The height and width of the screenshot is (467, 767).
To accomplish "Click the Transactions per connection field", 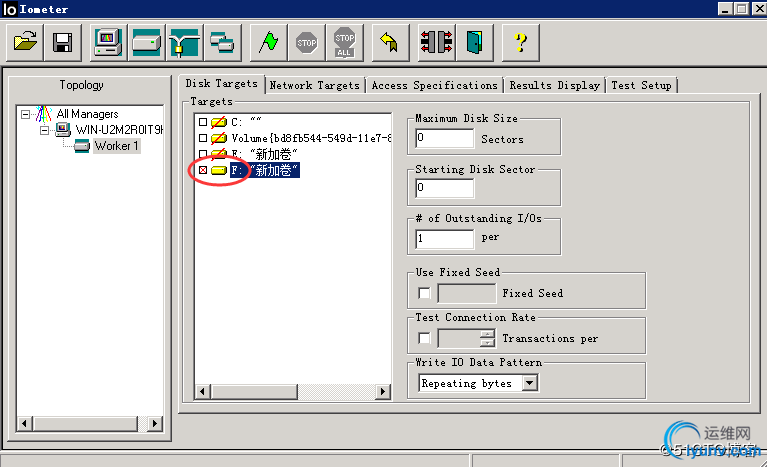I will click(459, 338).
